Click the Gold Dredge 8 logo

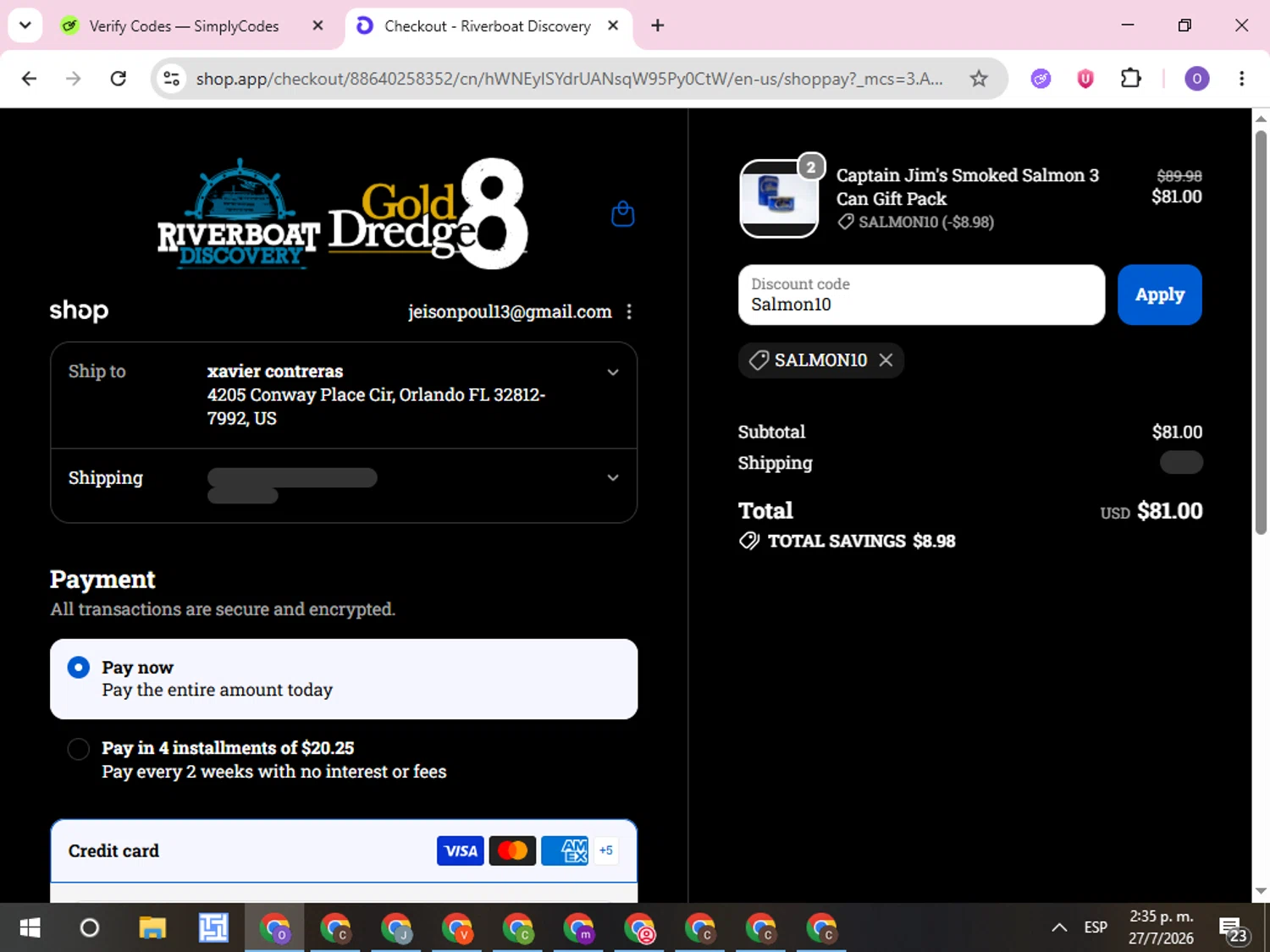[x=428, y=214]
